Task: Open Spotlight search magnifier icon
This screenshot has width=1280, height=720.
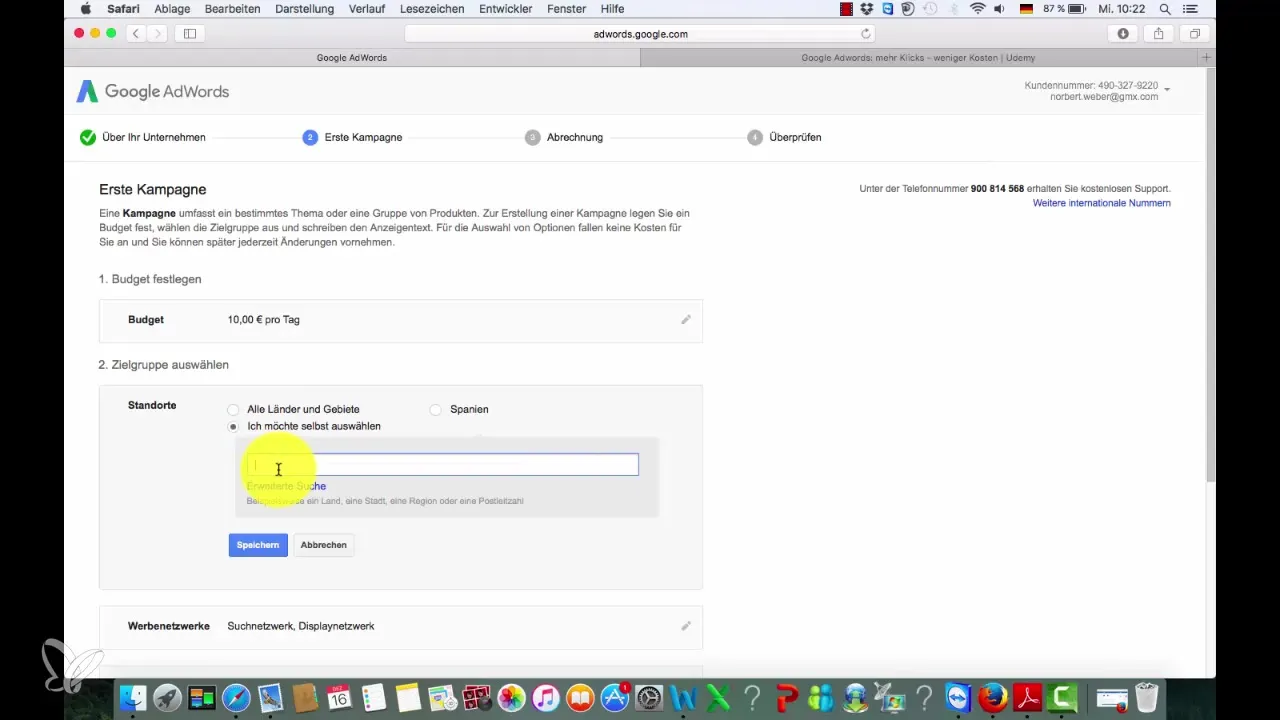Action: click(1165, 9)
